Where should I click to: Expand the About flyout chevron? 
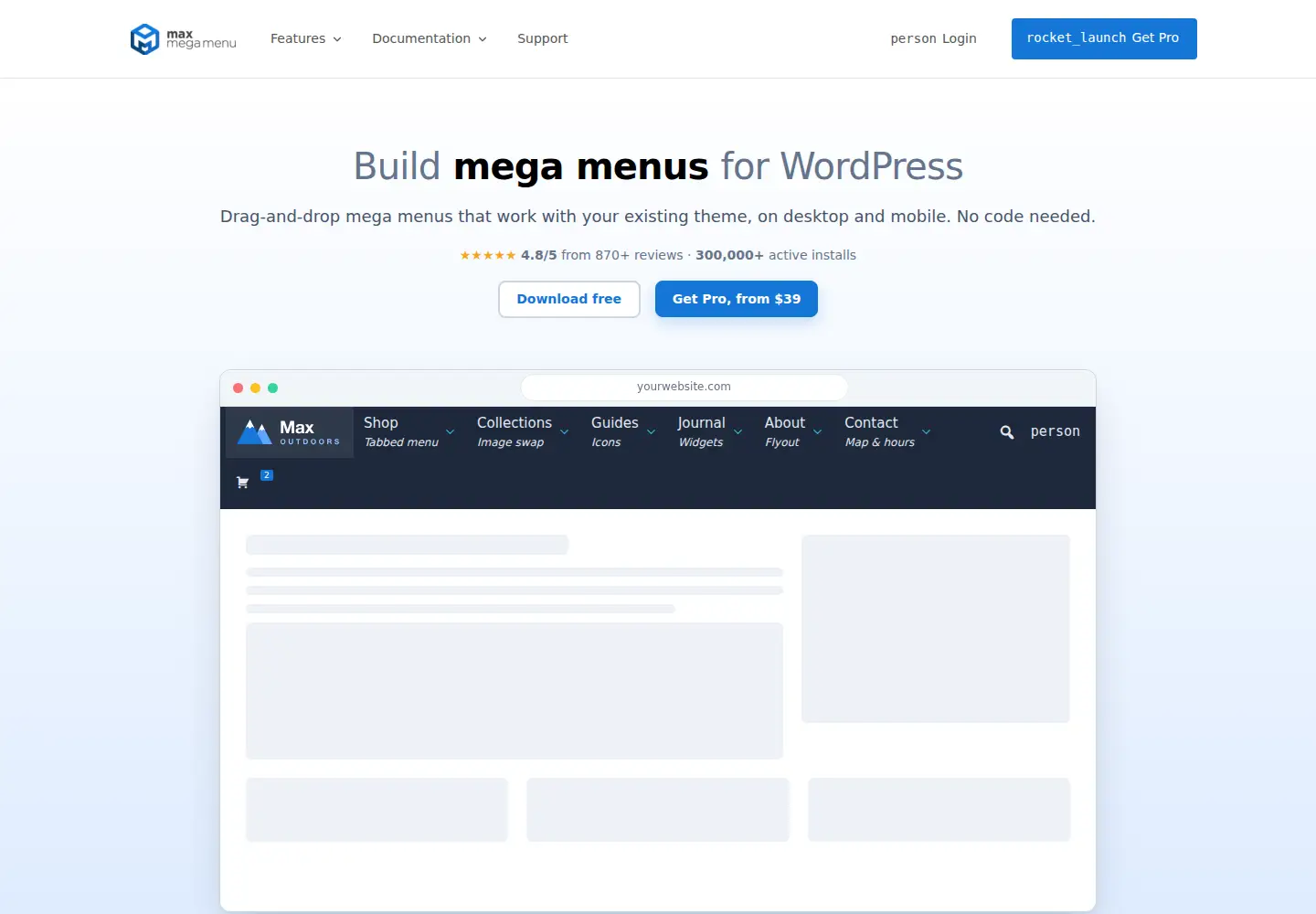coord(817,432)
